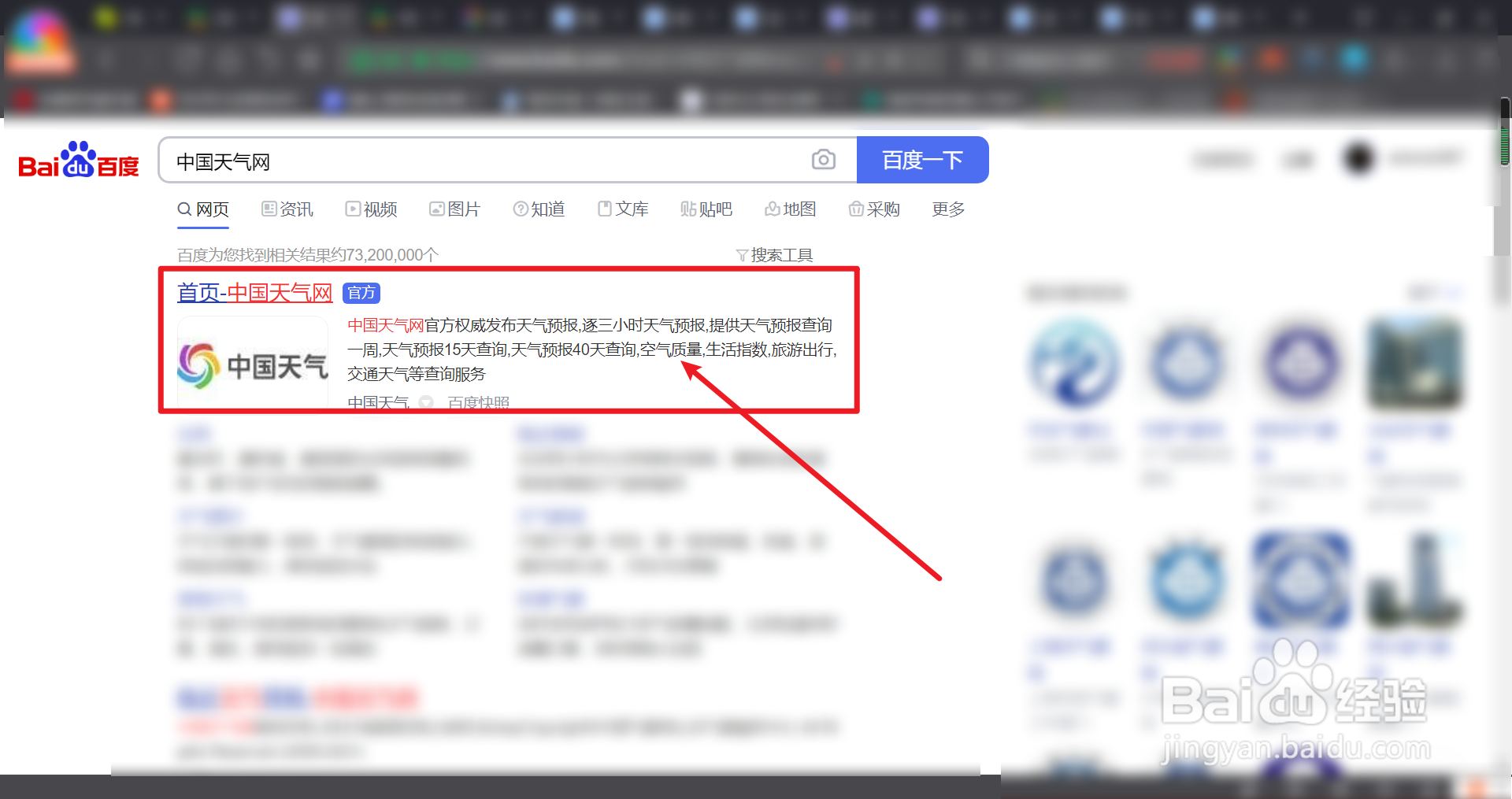Open the 地图 tab
This screenshot has width=1512, height=799.
tap(791, 209)
